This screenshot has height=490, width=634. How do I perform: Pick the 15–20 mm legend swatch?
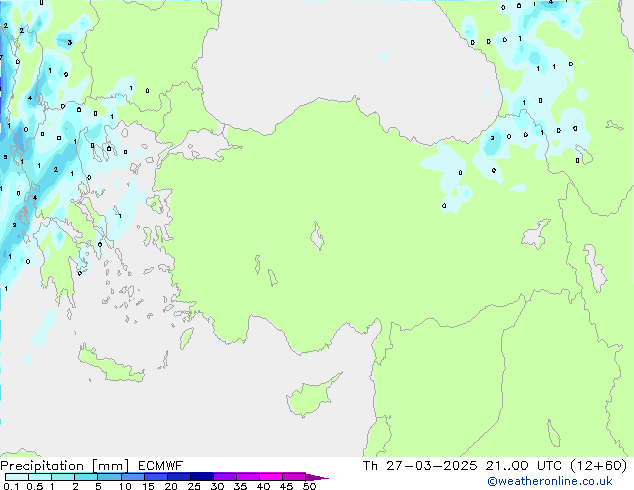(x=155, y=477)
